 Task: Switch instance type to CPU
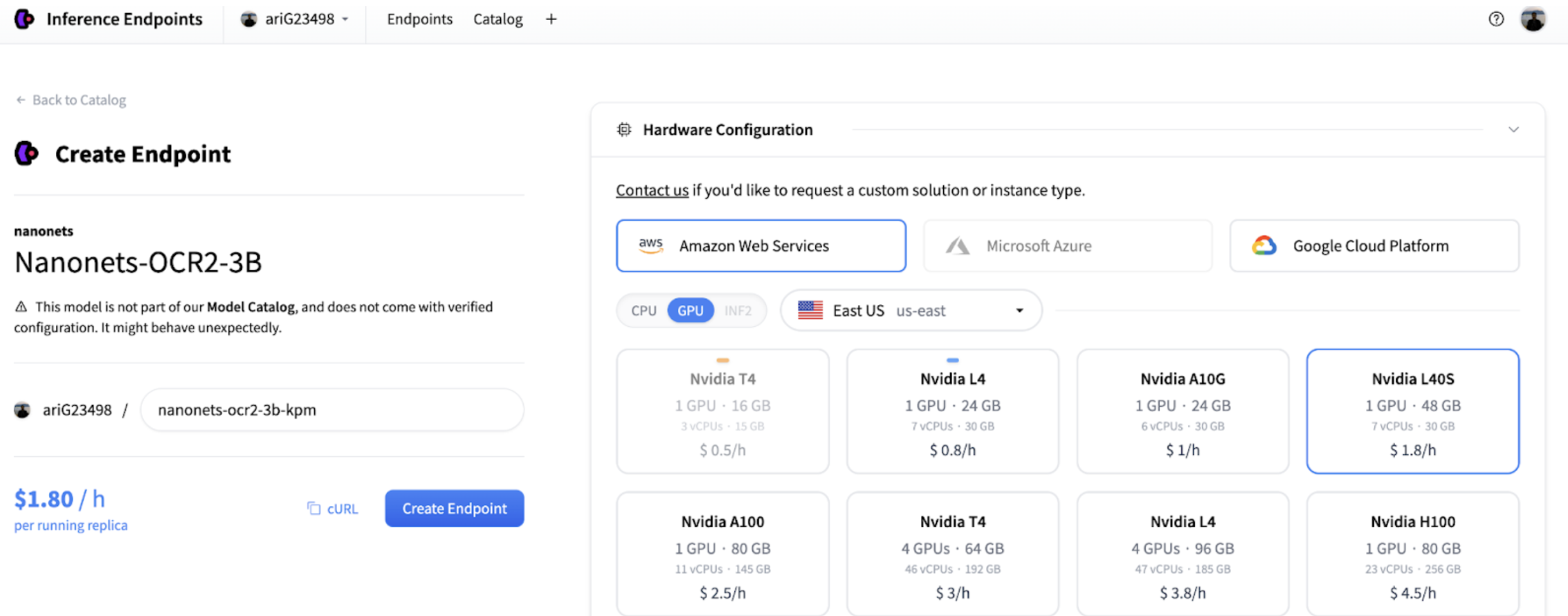click(644, 311)
